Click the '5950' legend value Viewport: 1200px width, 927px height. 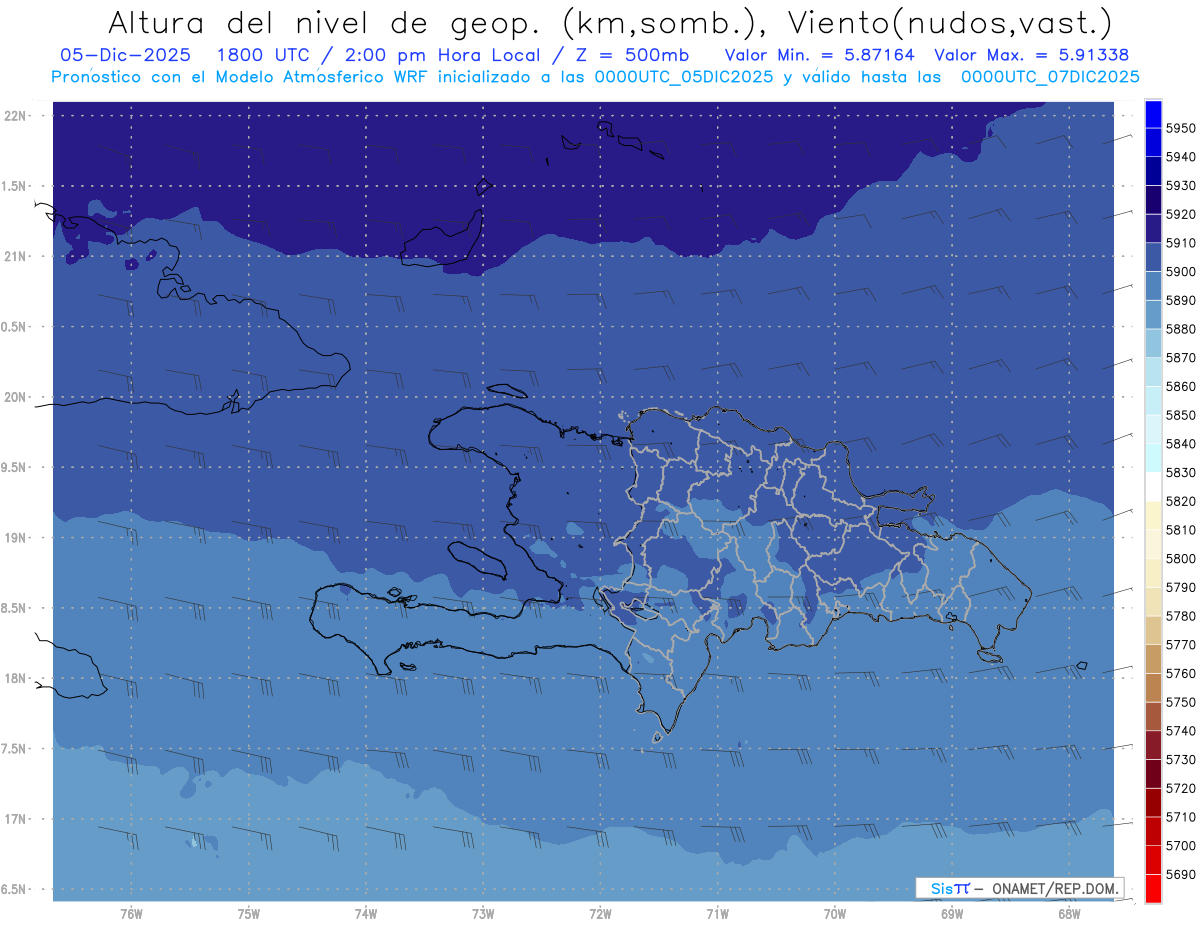pos(1180,129)
